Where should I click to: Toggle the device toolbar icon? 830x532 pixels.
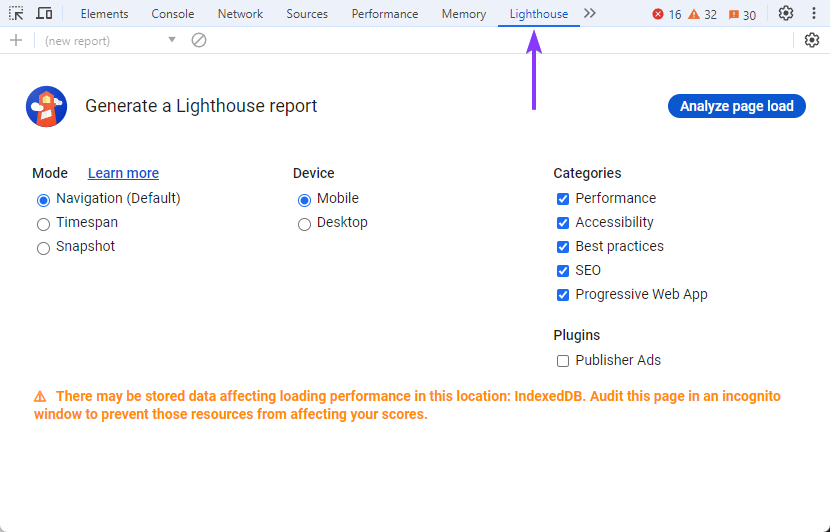44,14
